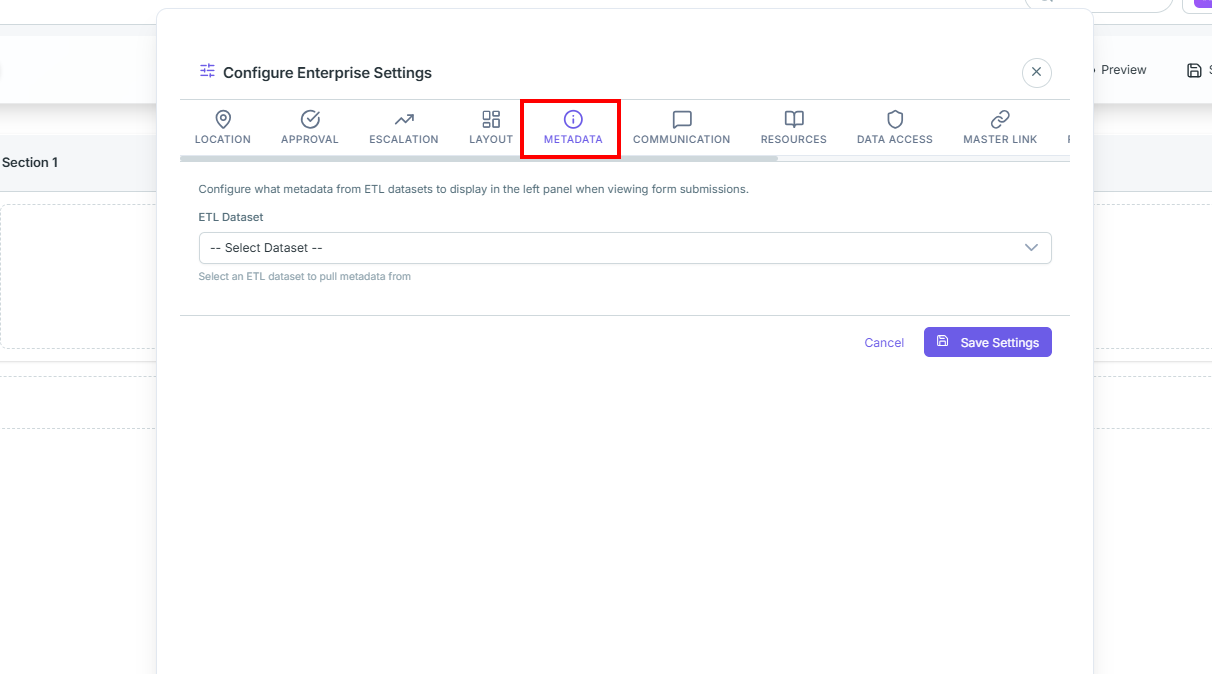Click the Escalation trending arrow icon
Screen dimensions: 1212x674
click(404, 119)
